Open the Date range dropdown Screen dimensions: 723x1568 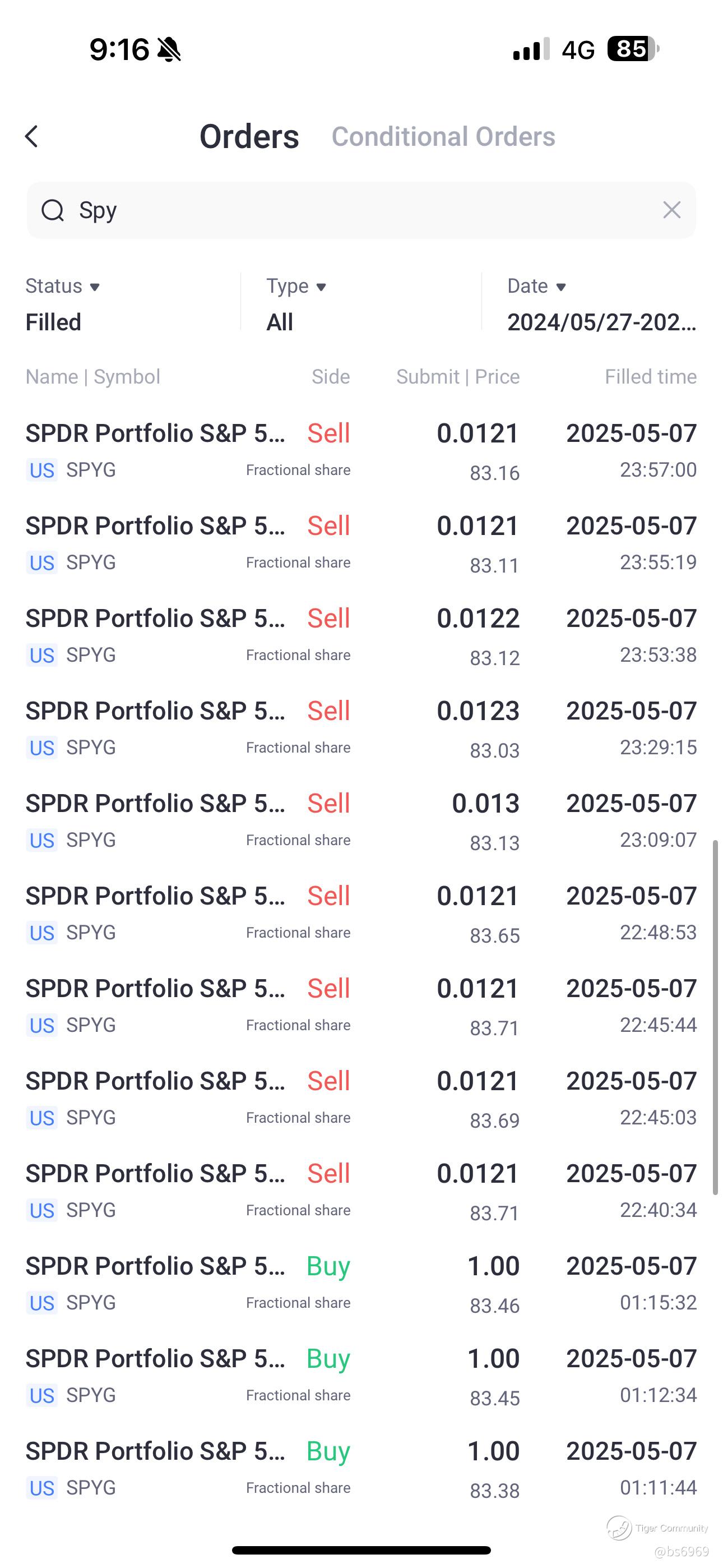tap(537, 286)
